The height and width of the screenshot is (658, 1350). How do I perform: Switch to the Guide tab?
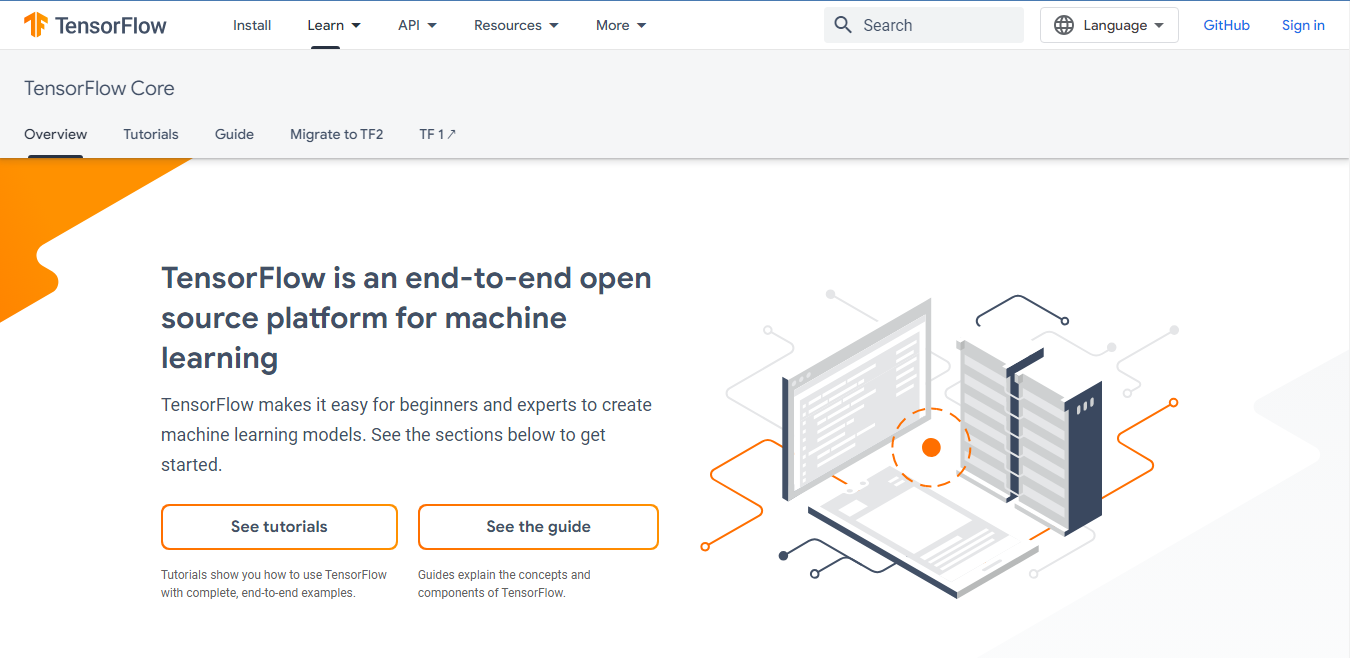click(234, 133)
